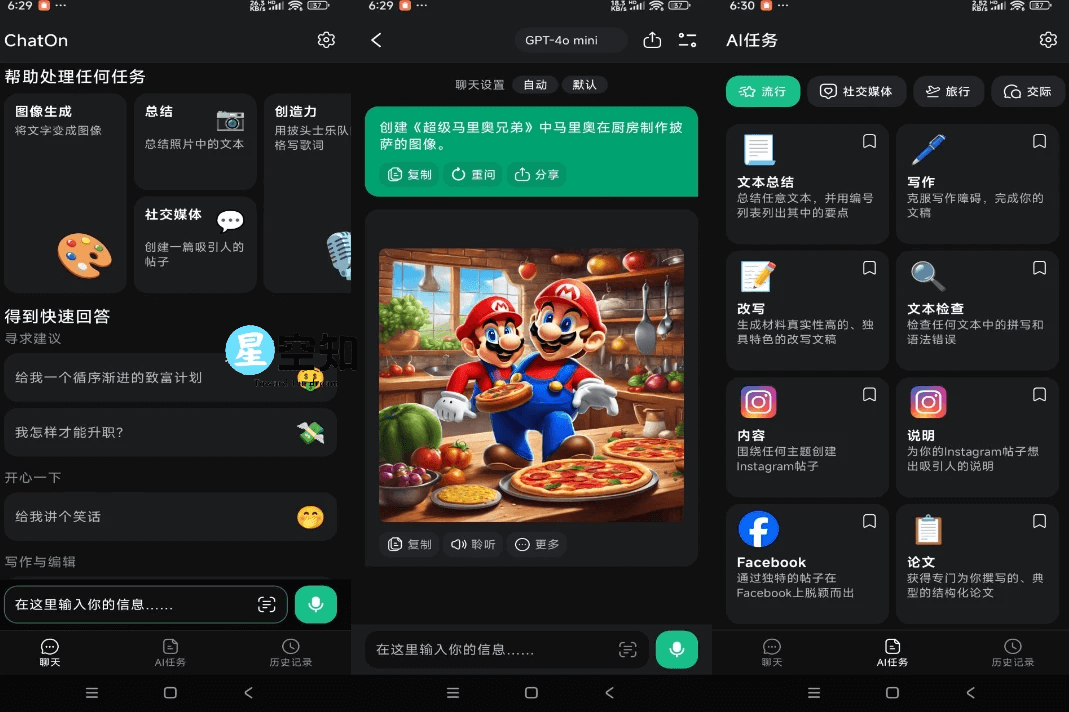Viewport: 1069px width, 712px height.
Task: Tap the share icon next to GPT-4o mini
Action: (x=652, y=40)
